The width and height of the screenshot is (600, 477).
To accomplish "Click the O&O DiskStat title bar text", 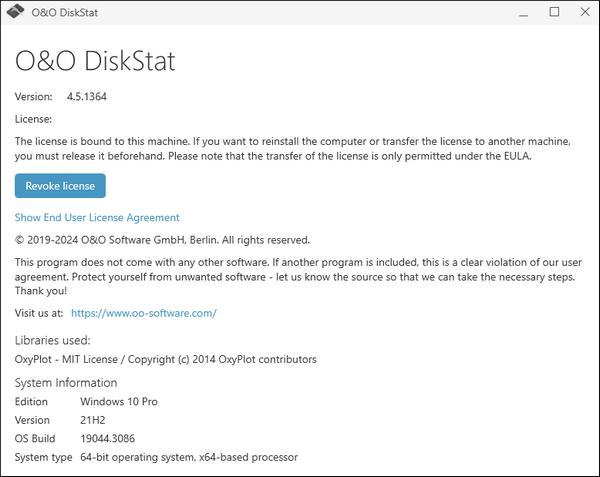I will (x=66, y=13).
